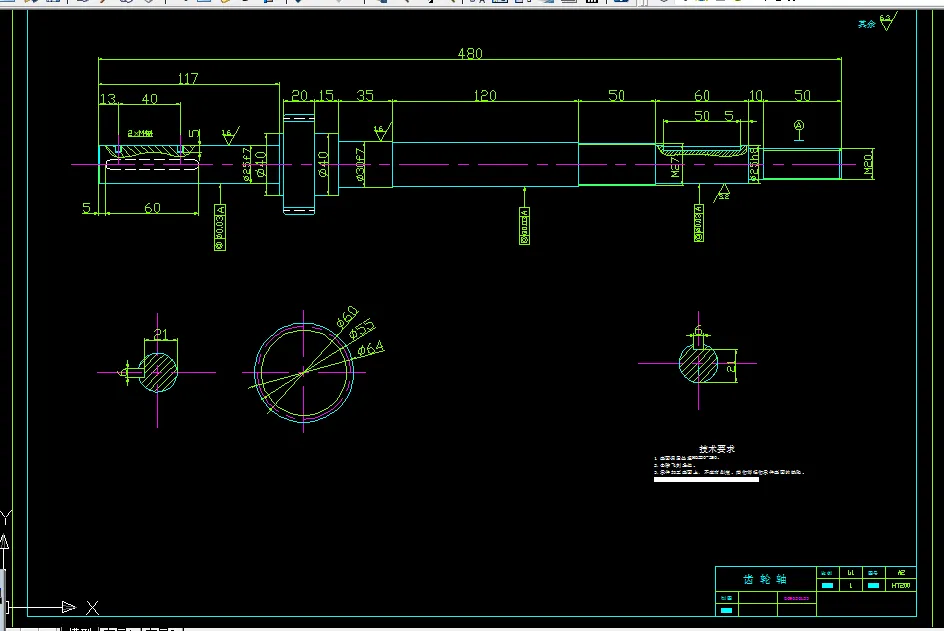Click the 技术要求 heading text

click(716, 449)
